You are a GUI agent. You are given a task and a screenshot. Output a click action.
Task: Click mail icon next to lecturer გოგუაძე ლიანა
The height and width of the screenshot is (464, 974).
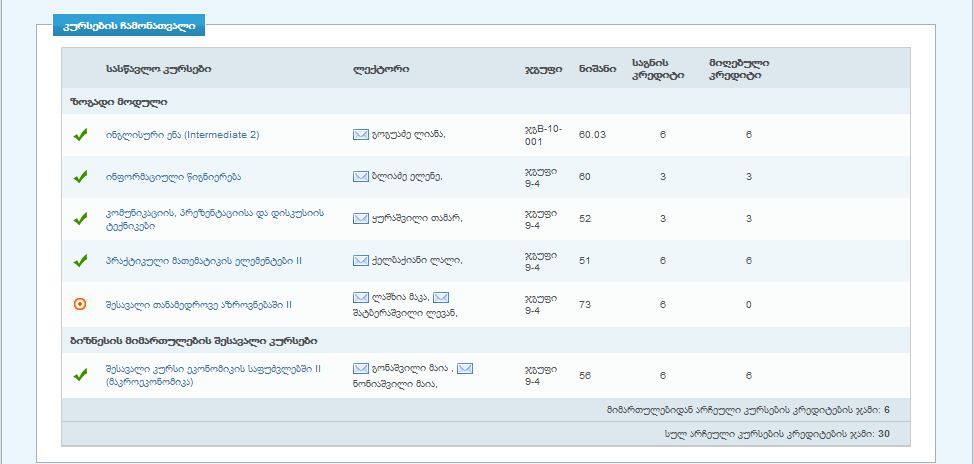361,135
